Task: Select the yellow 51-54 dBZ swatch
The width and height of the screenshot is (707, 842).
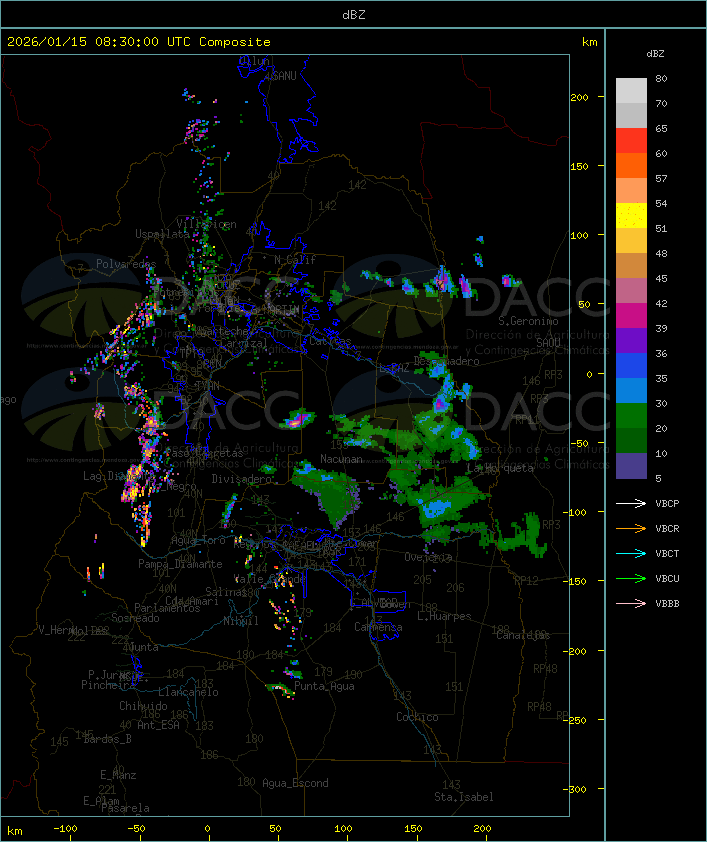Action: click(x=631, y=216)
